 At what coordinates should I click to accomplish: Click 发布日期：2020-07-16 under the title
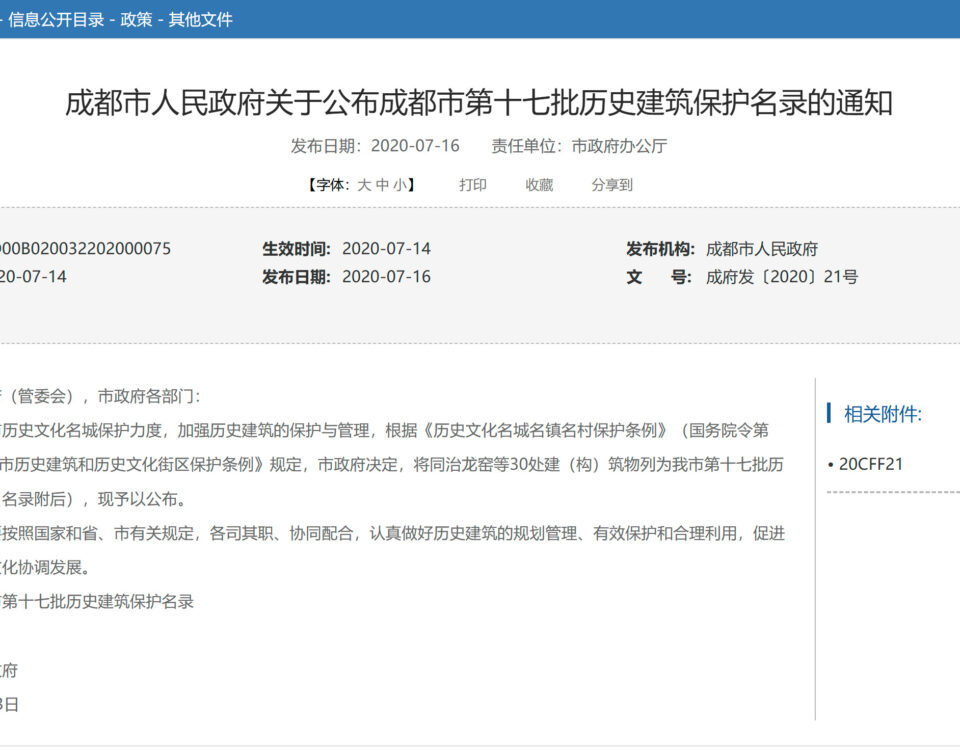(375, 146)
